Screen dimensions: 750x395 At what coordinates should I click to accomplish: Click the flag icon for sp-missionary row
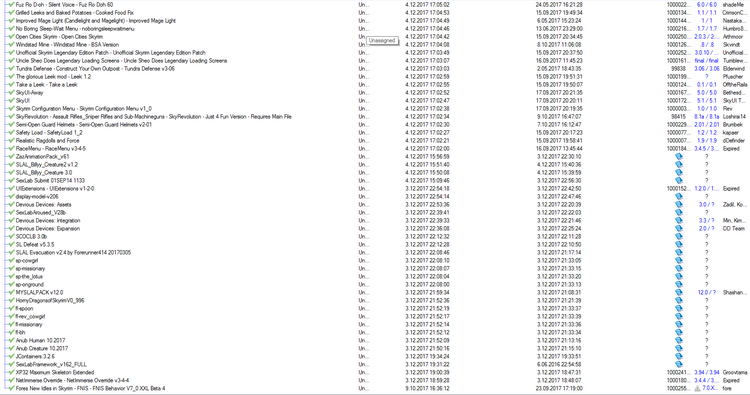(x=679, y=269)
